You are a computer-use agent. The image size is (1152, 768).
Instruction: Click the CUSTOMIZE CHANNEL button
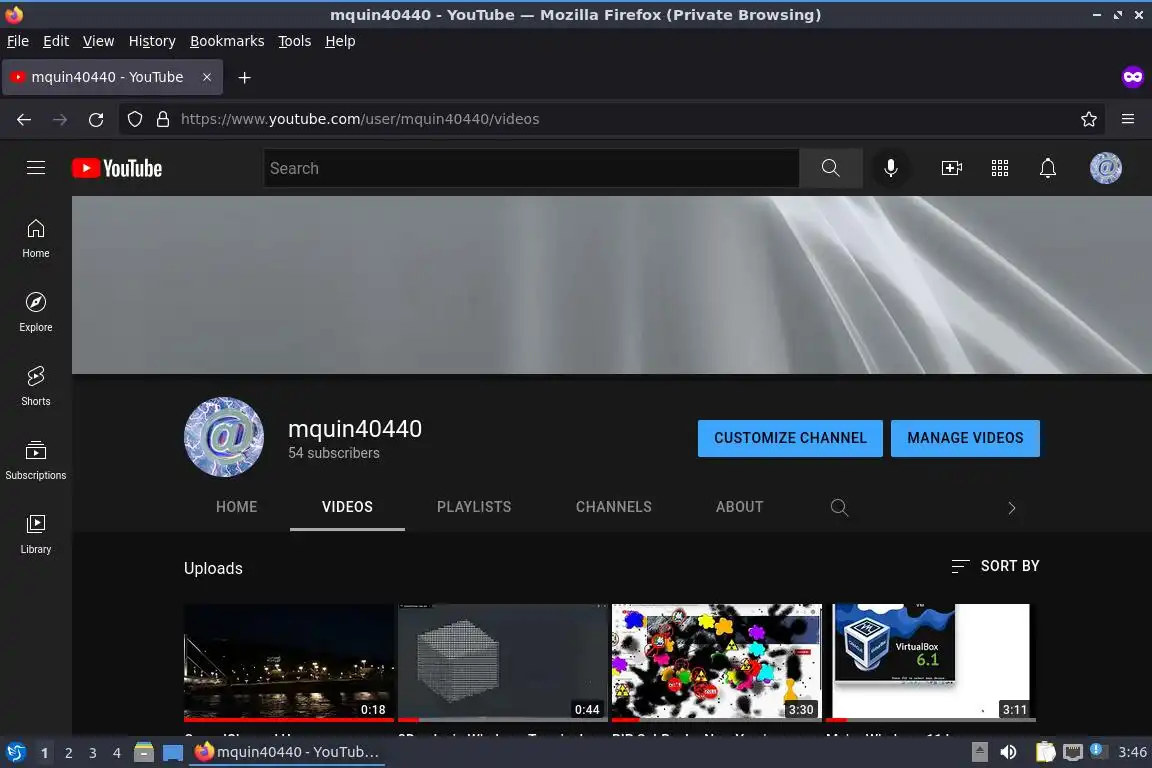pos(790,438)
